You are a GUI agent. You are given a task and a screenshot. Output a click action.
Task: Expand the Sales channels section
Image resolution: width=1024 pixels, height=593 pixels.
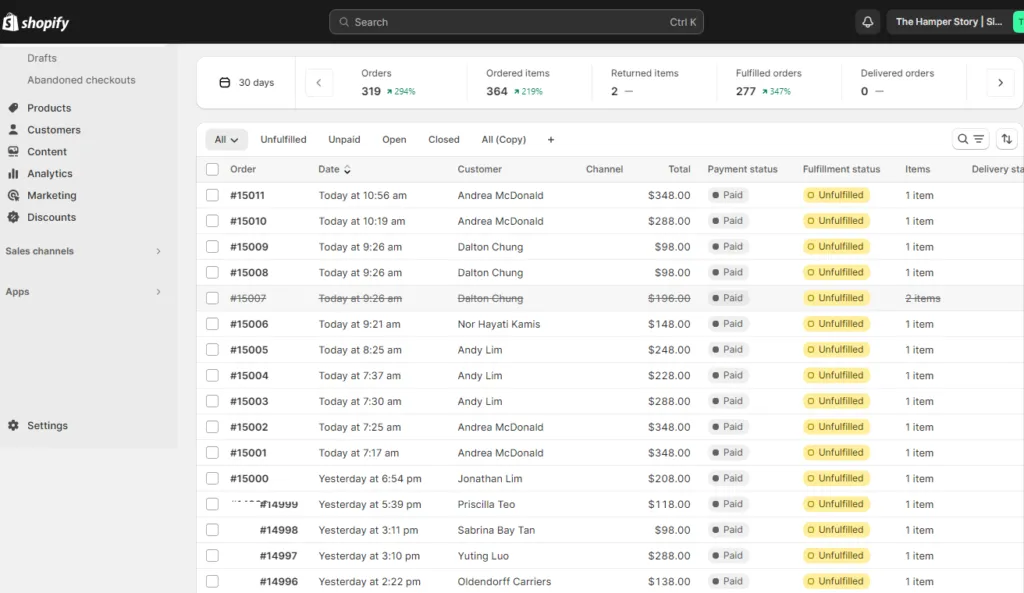point(83,251)
